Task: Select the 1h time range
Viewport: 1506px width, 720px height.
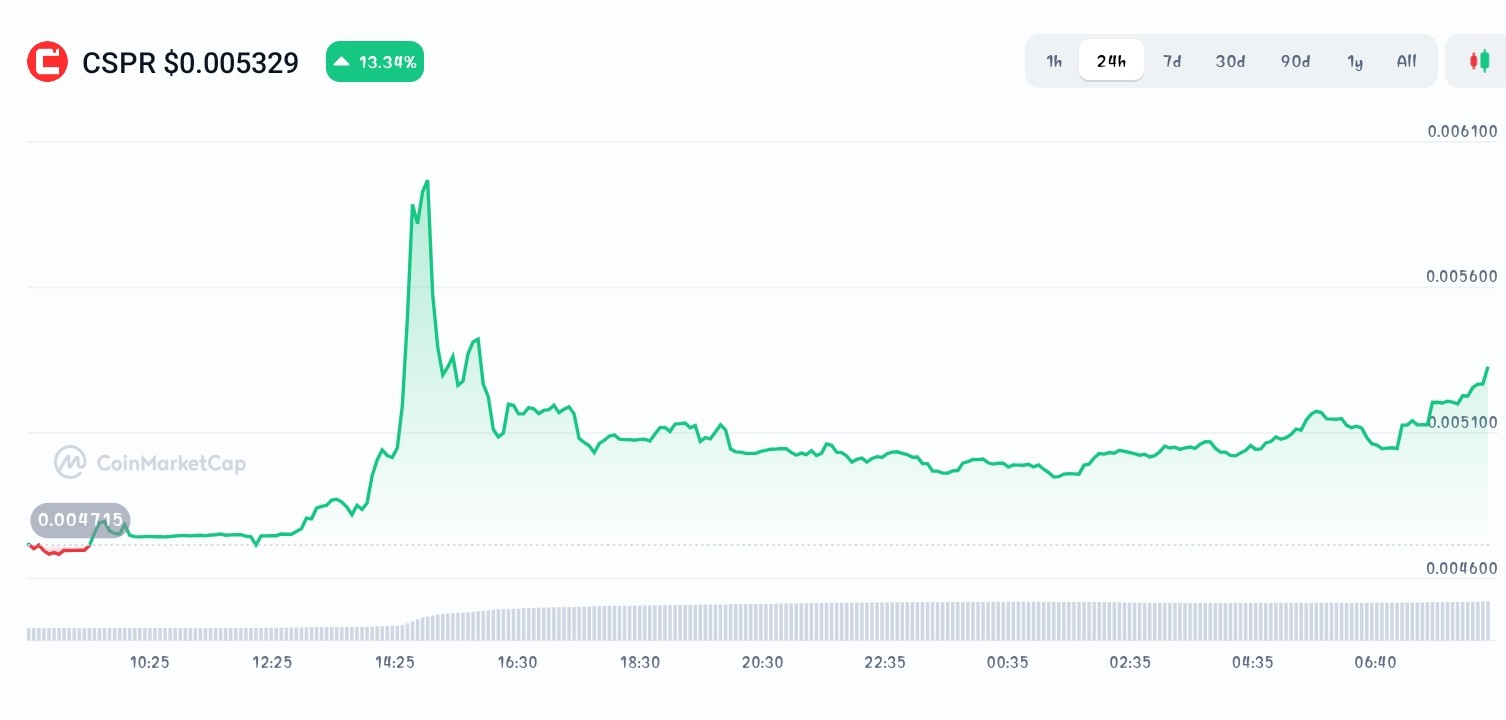Action: click(1053, 61)
